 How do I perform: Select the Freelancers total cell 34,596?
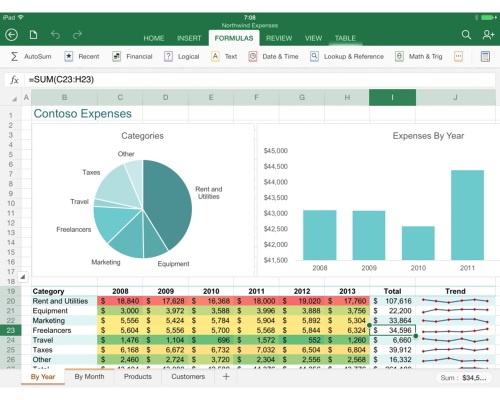pos(393,330)
